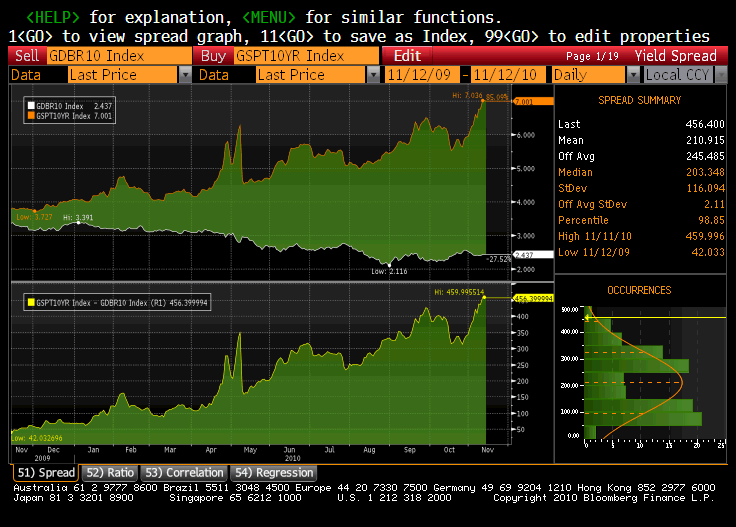Click the white GDBR10 Index legend swatch

[x=31, y=105]
